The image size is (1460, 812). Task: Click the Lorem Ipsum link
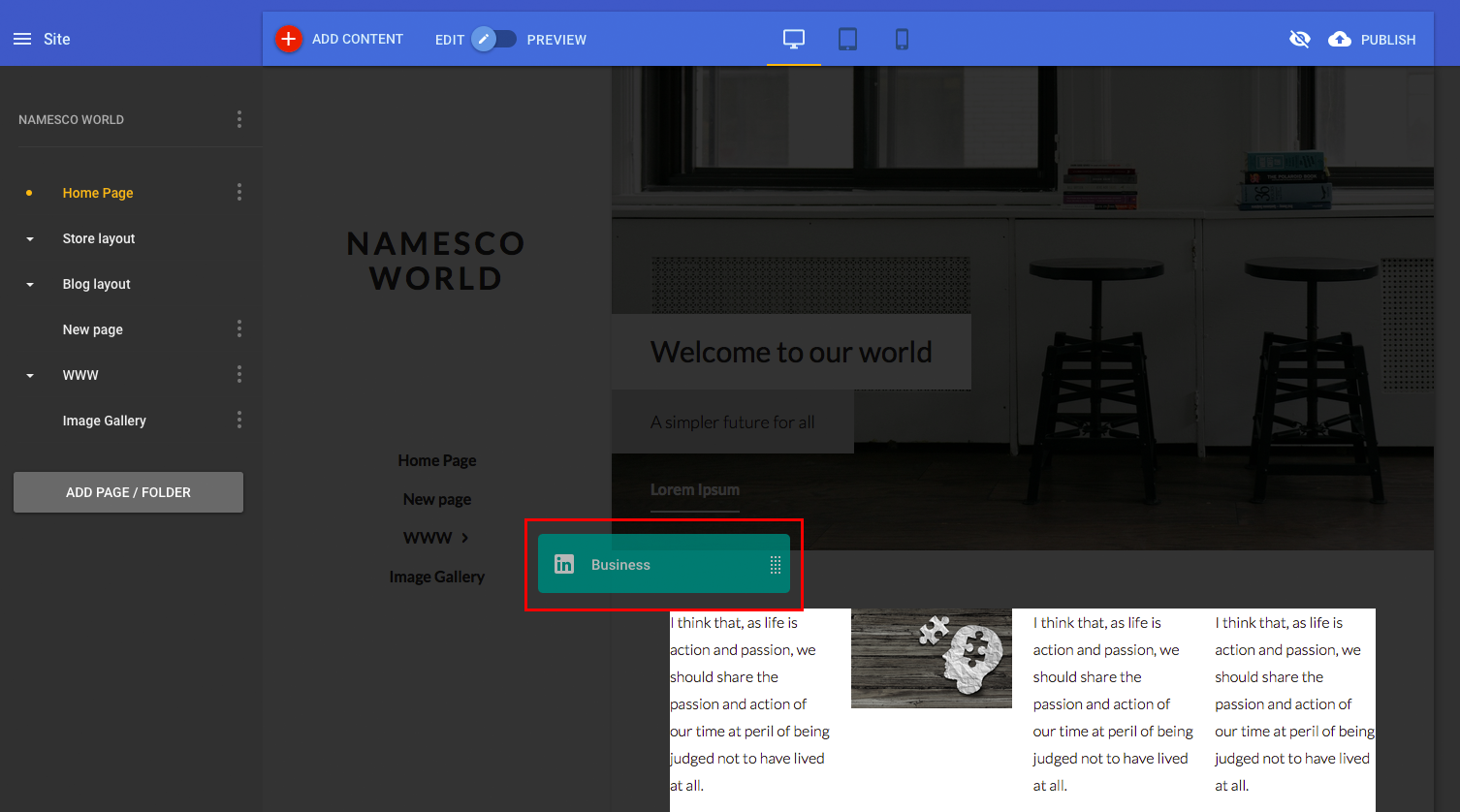point(695,489)
